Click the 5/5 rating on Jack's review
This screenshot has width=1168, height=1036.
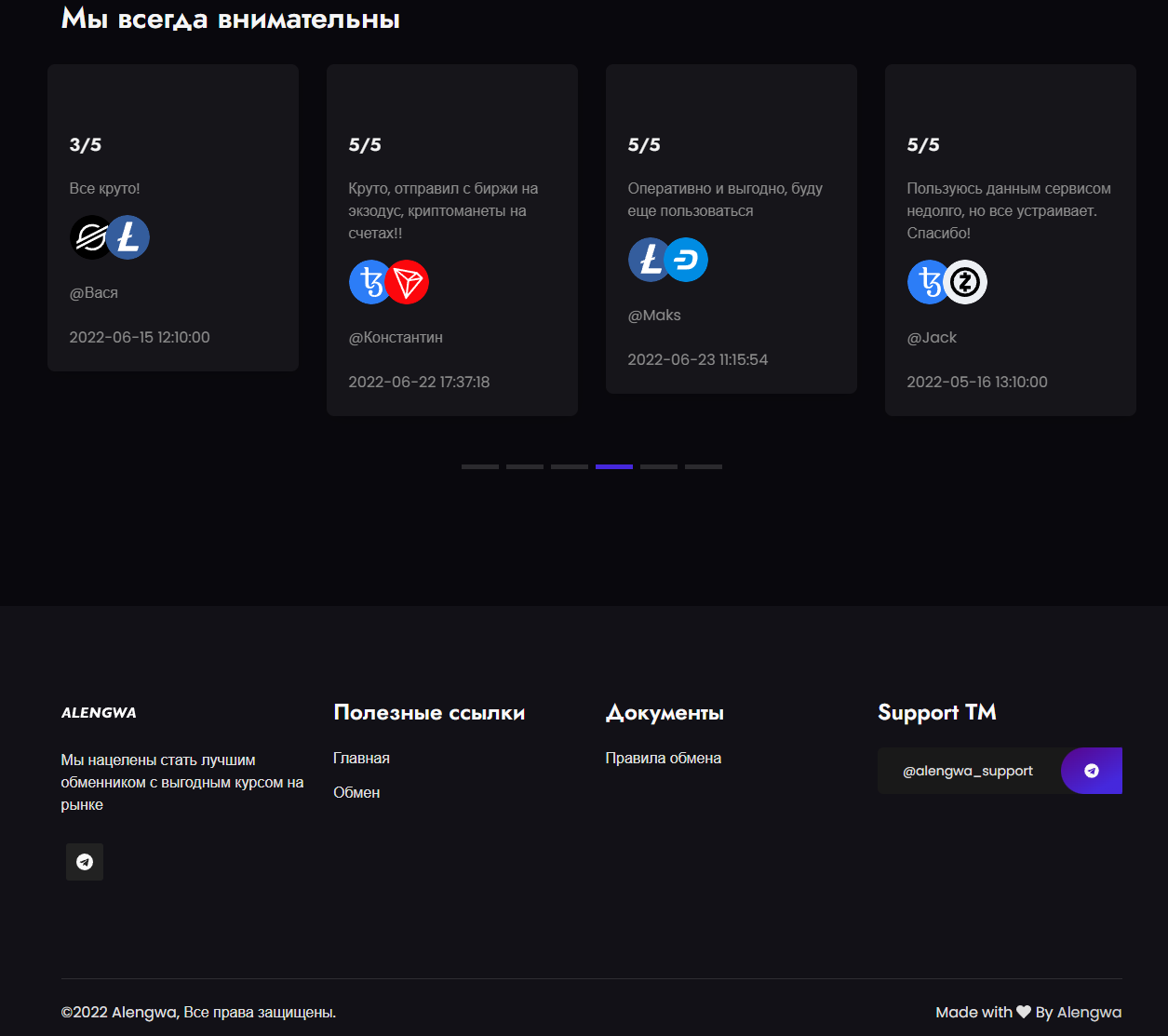(x=923, y=144)
